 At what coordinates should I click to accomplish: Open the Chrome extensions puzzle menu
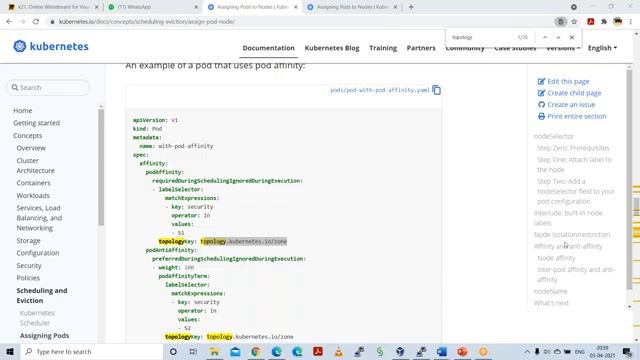click(604, 22)
